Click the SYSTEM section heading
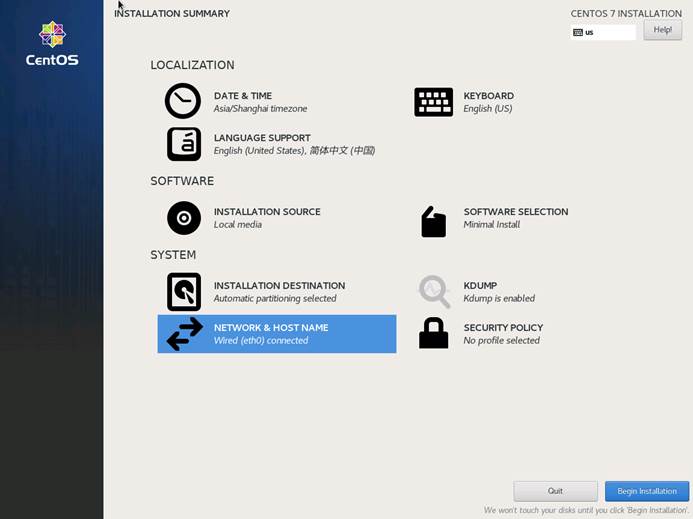The image size is (693, 519). pos(173,255)
